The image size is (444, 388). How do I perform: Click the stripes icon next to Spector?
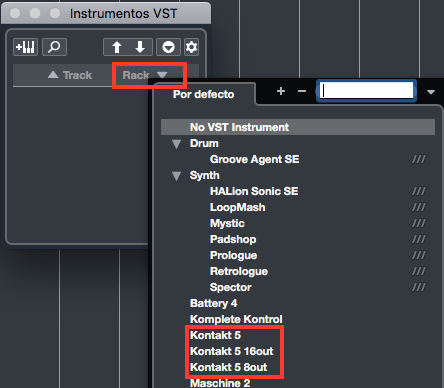point(419,287)
